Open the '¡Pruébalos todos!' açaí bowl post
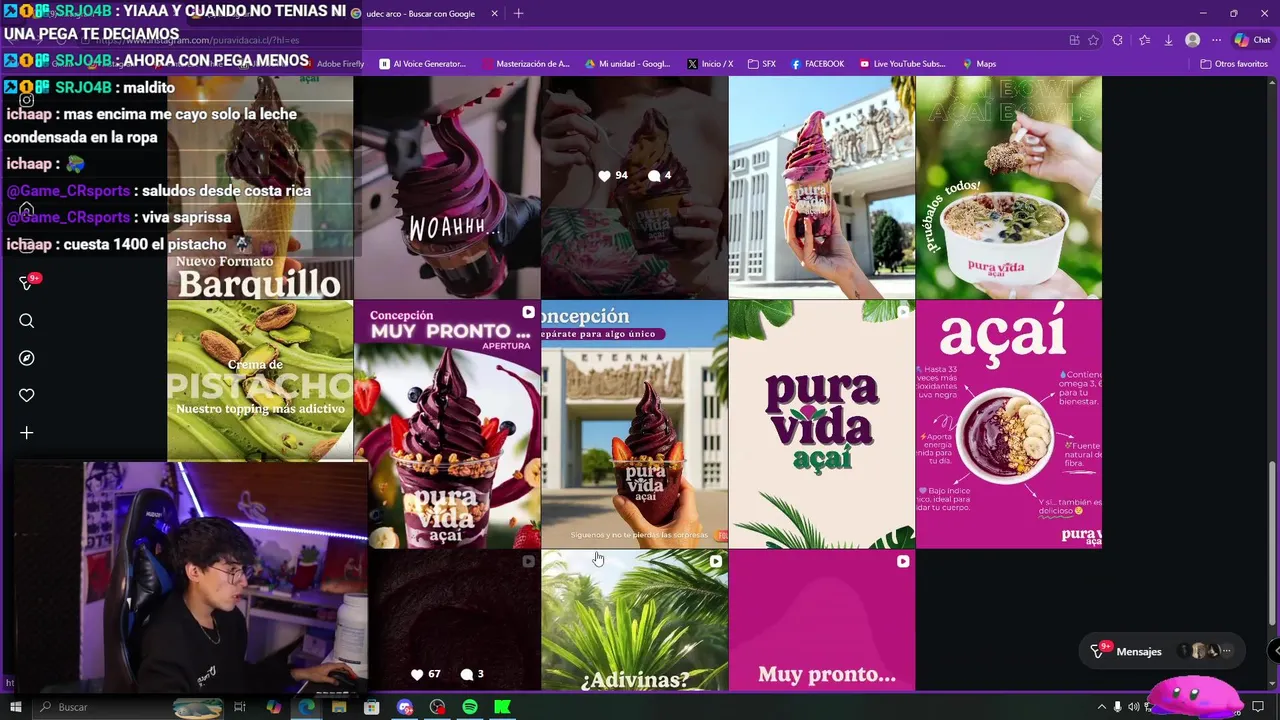Image resolution: width=1280 pixels, height=720 pixels. (x=1008, y=188)
